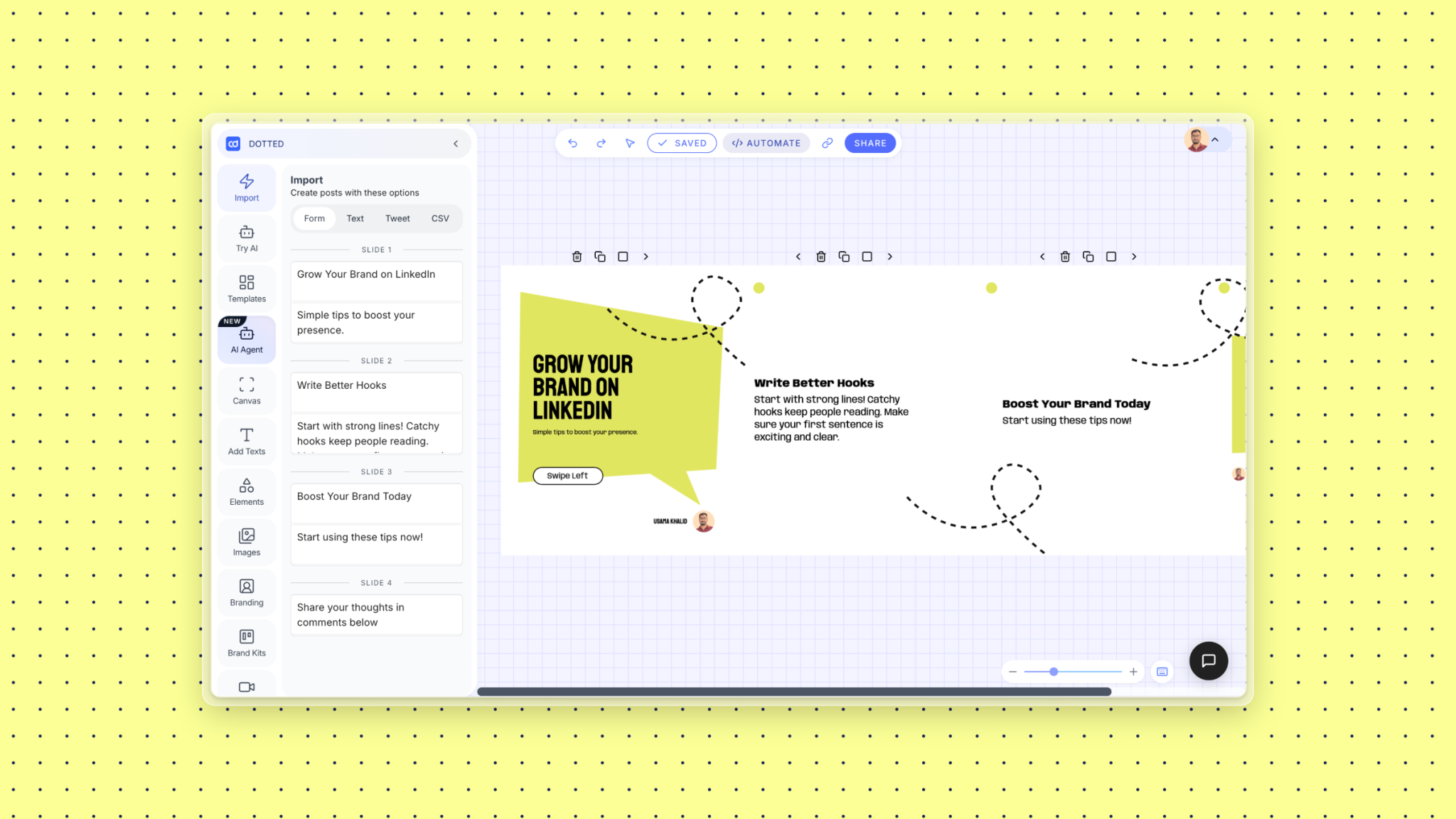Click the undo arrow

point(572,143)
